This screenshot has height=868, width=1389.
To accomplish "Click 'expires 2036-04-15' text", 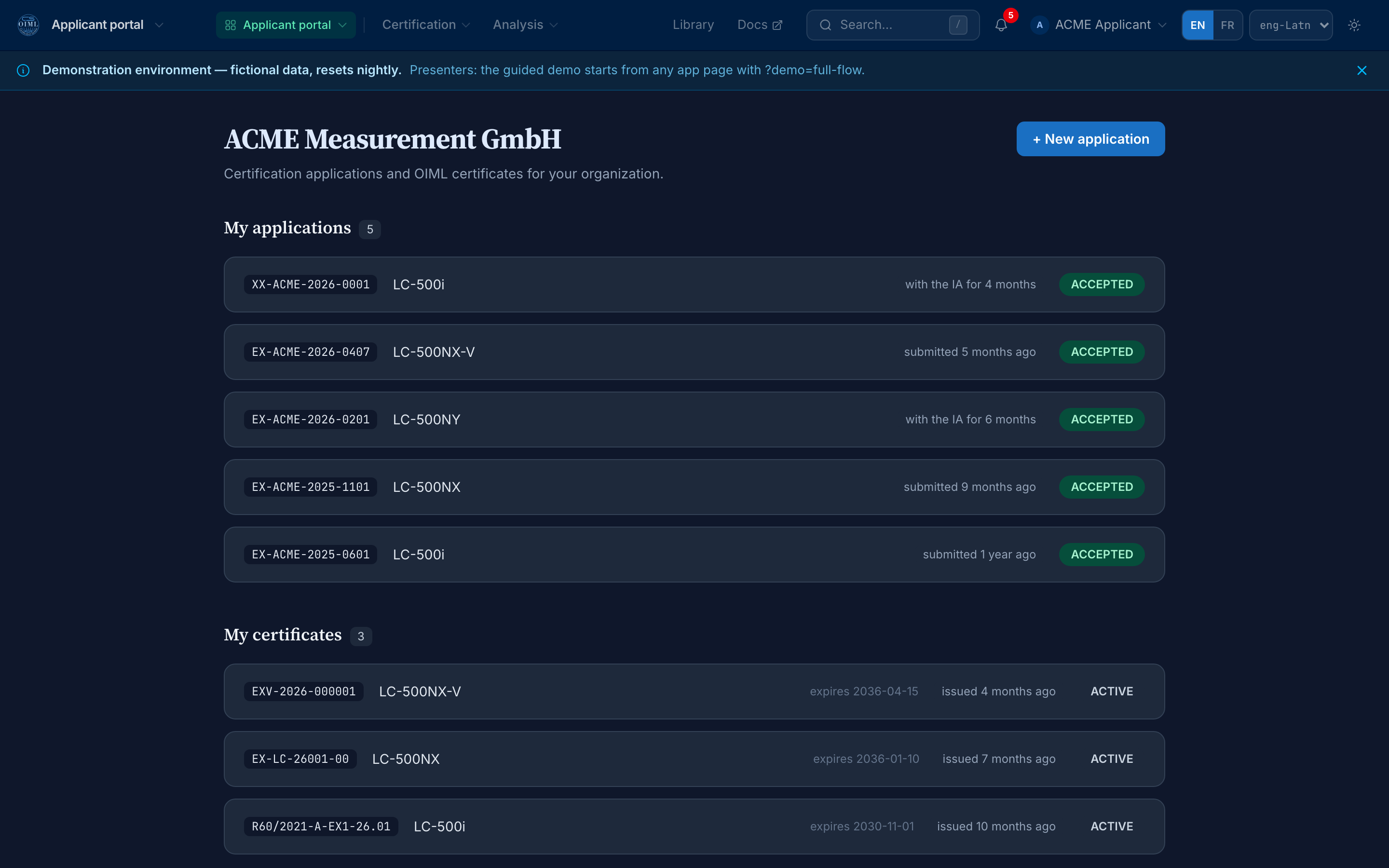I will [x=864, y=692].
